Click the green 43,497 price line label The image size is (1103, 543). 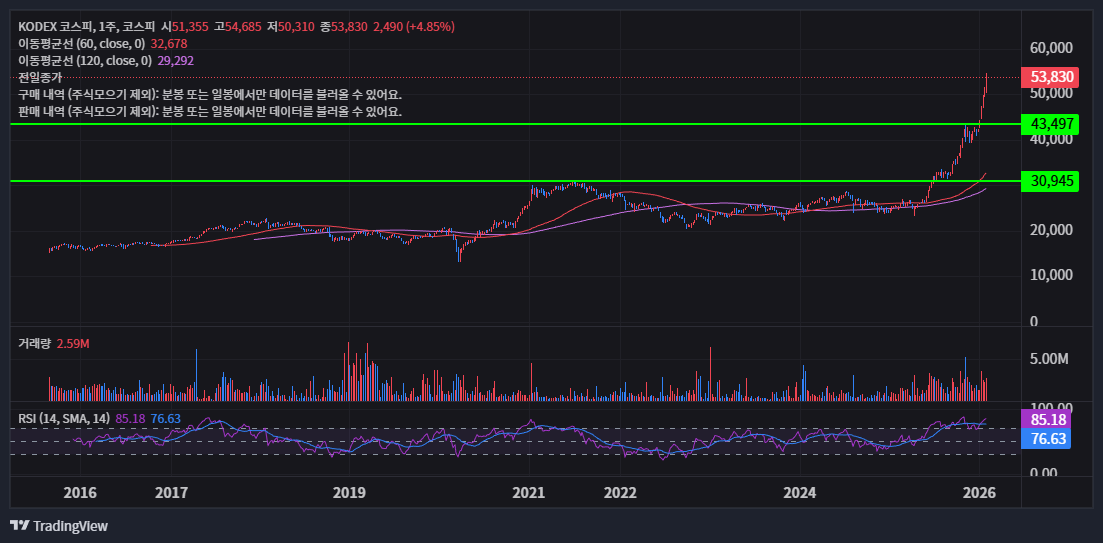1052,124
